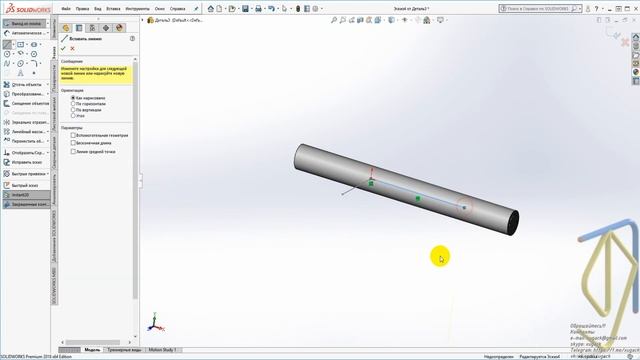Expand the Деталь3 tree node in viewport
Viewport: 640px width, 360px height.
click(142, 20)
